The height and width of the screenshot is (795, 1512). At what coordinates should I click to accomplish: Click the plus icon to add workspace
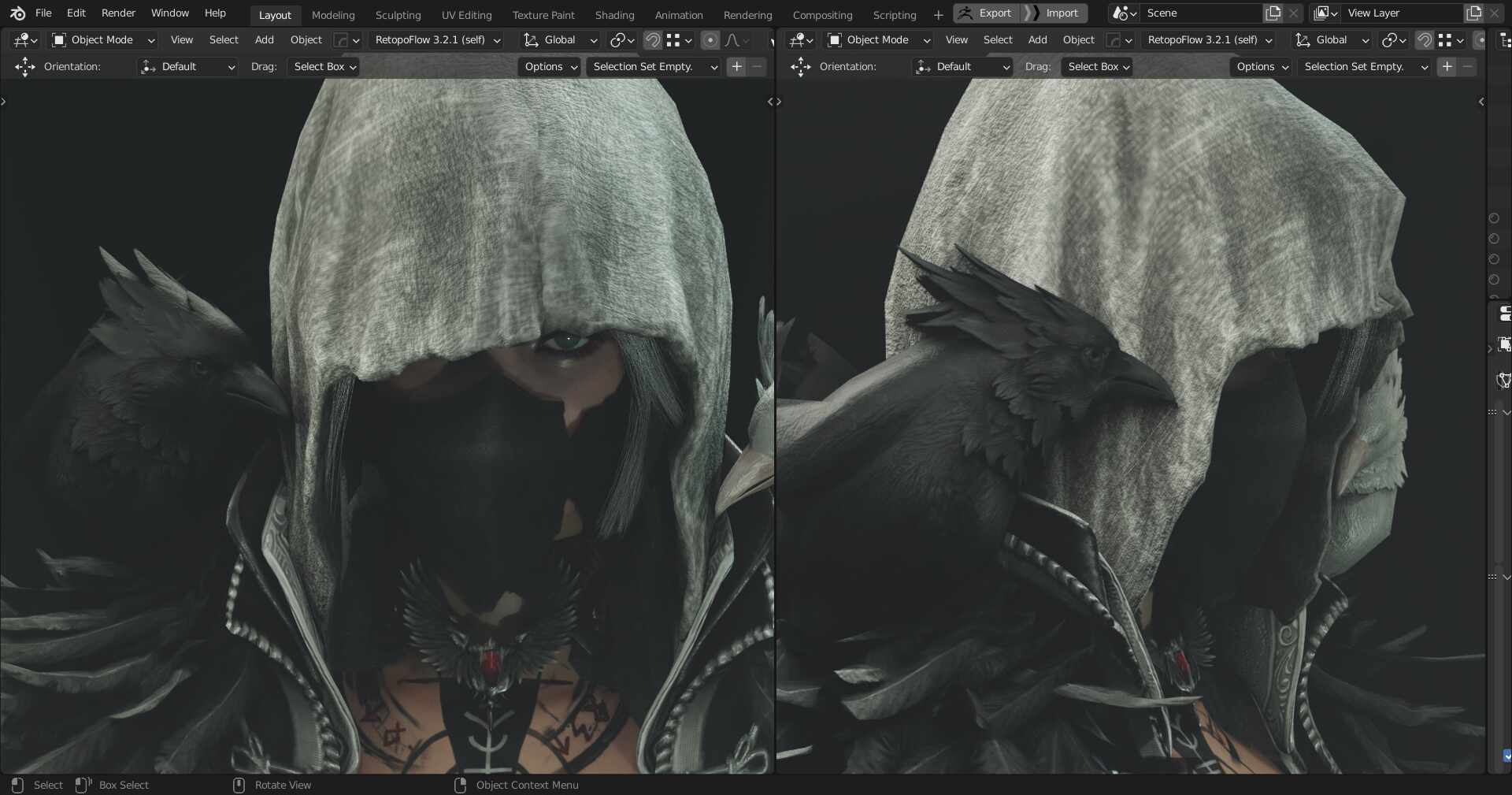pyautogui.click(x=938, y=15)
